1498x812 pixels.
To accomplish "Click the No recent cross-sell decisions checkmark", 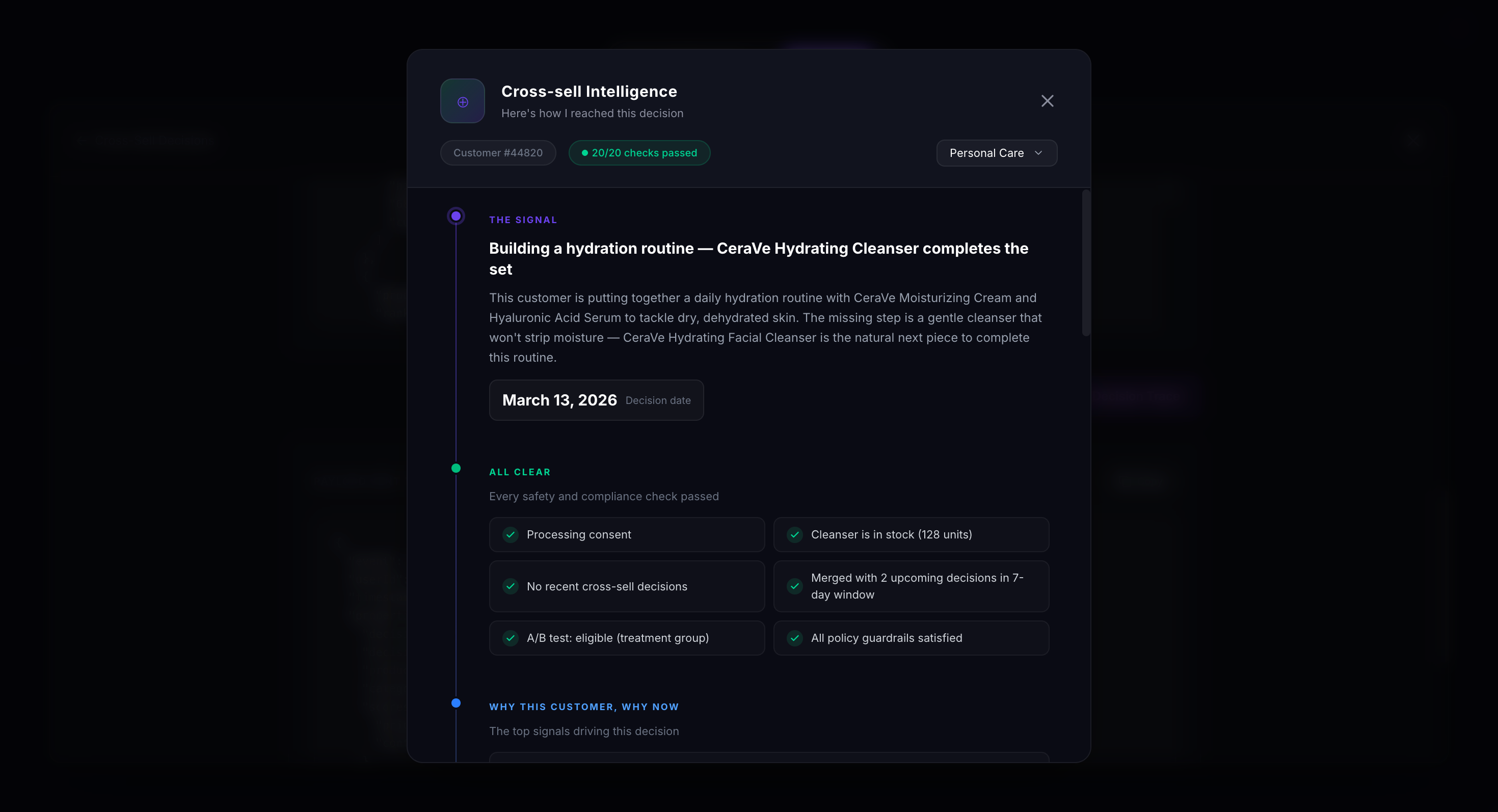I will click(510, 586).
